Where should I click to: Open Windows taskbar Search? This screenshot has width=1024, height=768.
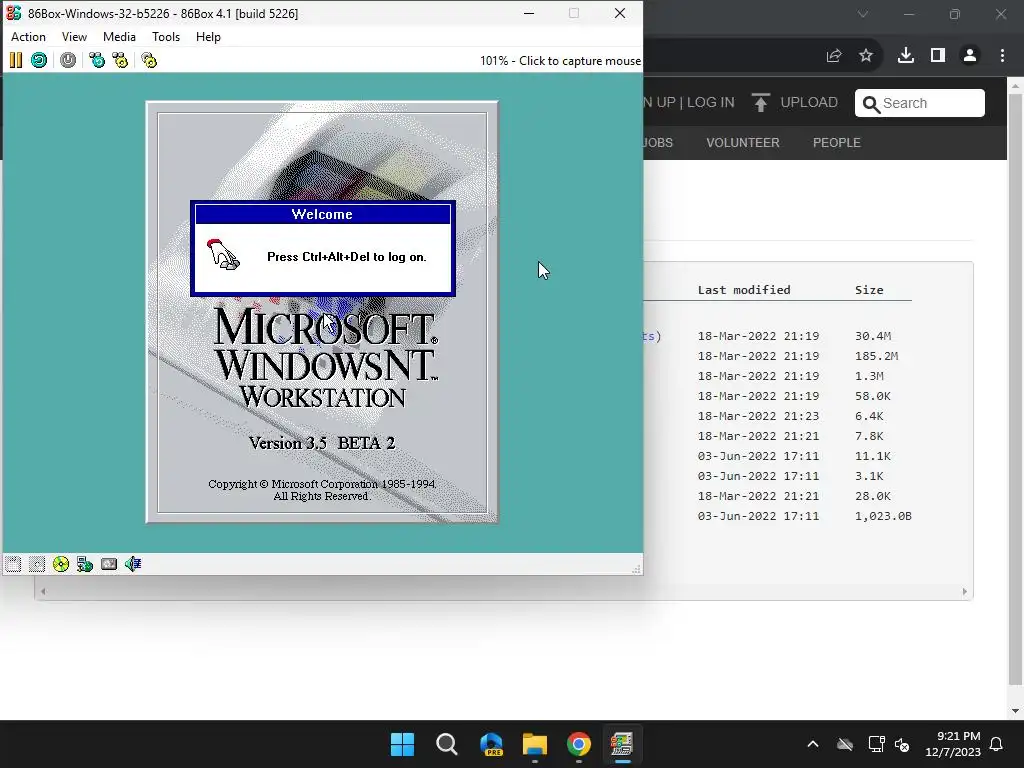tap(447, 744)
